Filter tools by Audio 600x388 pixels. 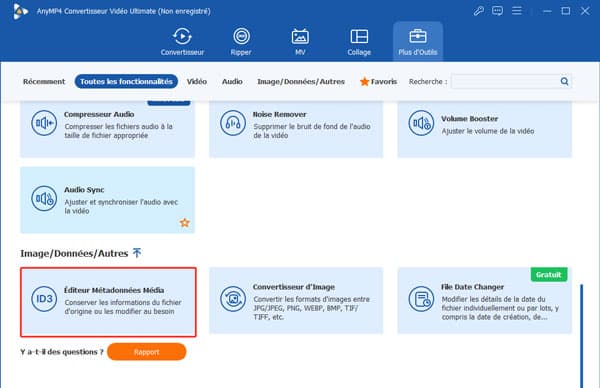[x=232, y=82]
